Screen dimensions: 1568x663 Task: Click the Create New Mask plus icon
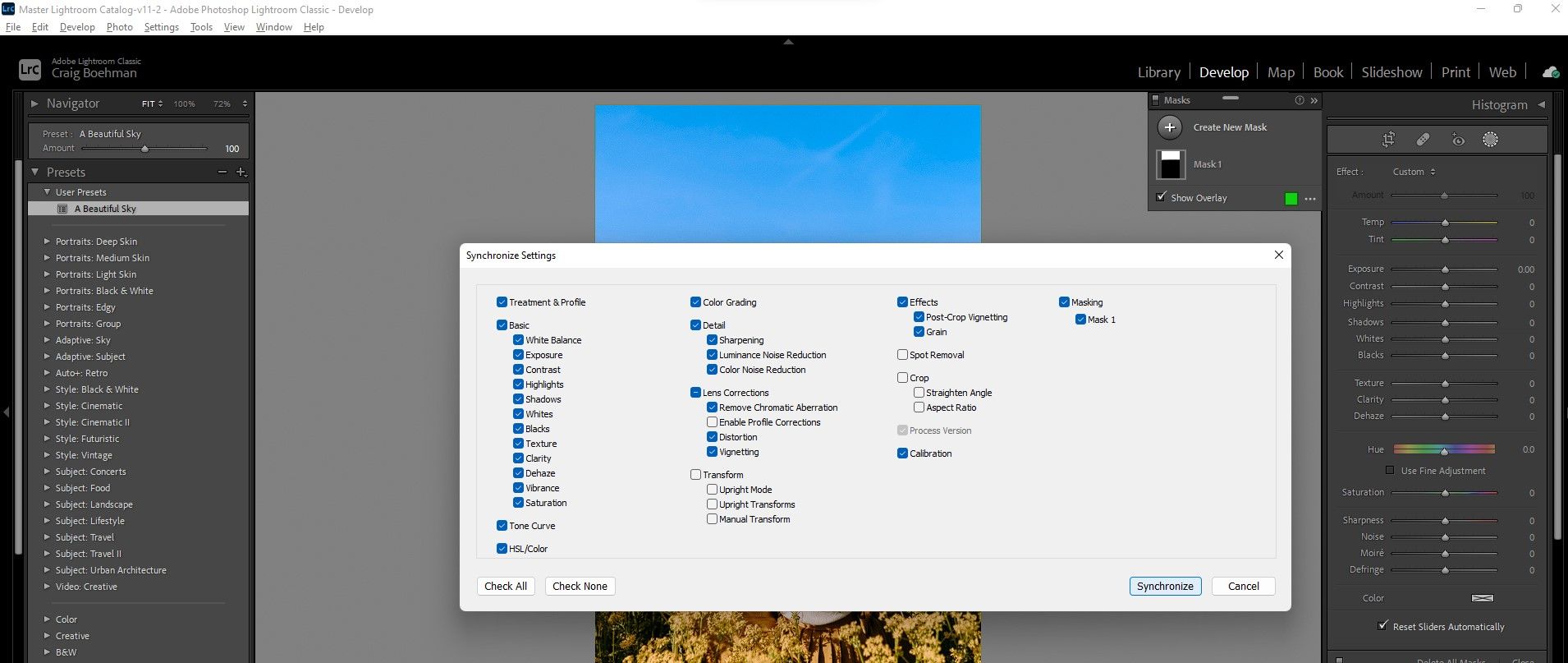click(1170, 127)
